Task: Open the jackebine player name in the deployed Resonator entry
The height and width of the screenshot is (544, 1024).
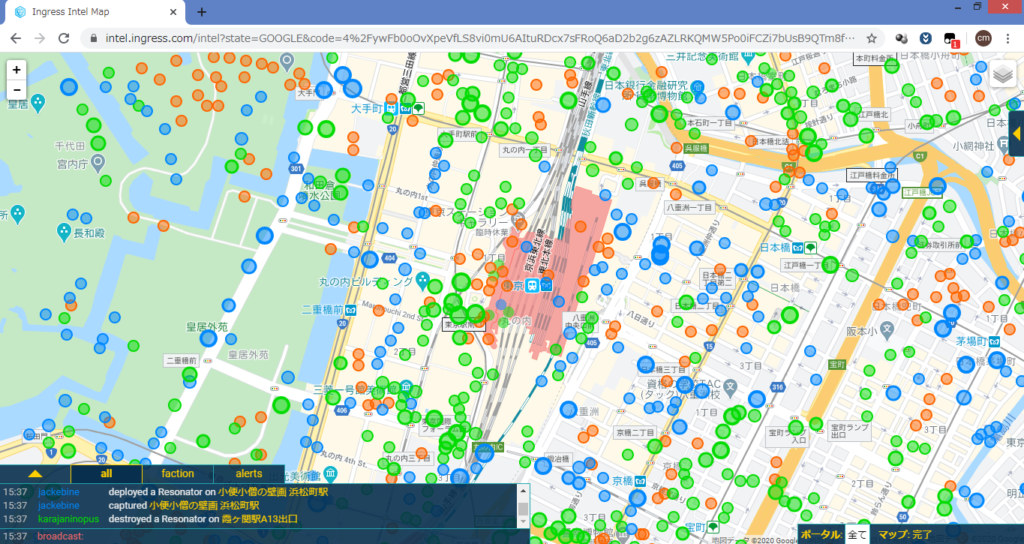Action: coord(58,492)
